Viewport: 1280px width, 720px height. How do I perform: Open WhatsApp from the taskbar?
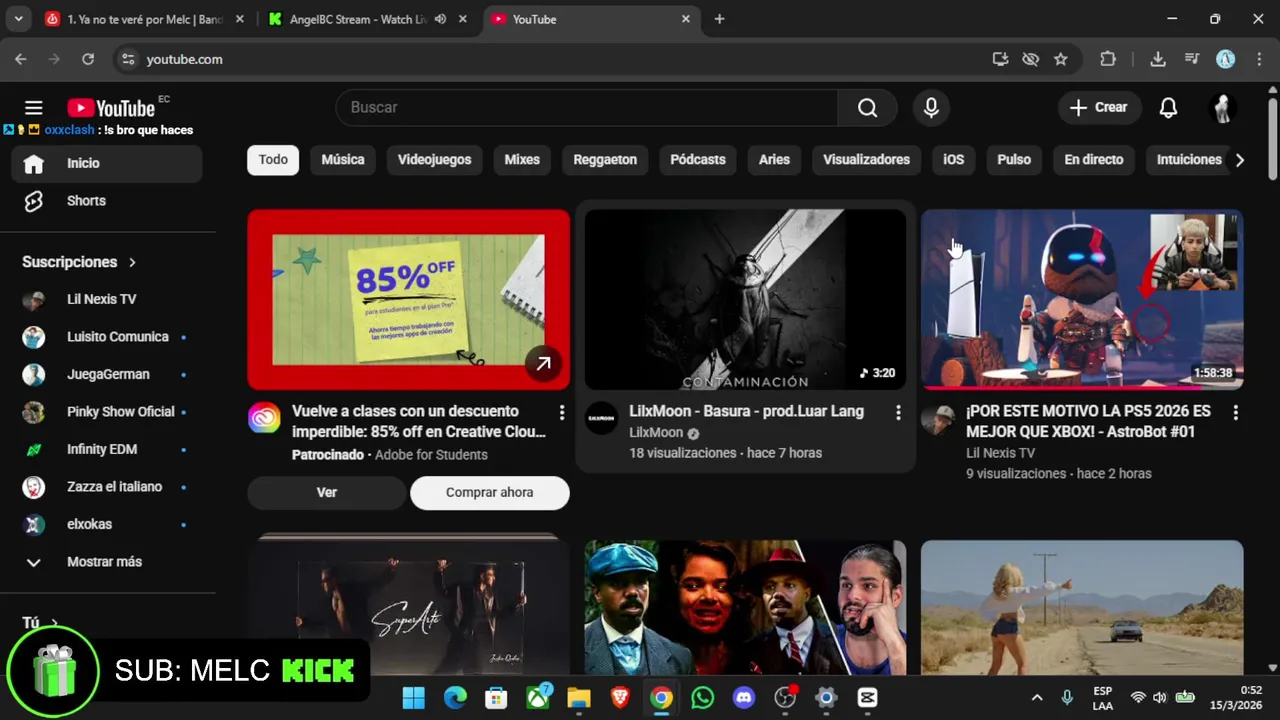click(x=703, y=697)
